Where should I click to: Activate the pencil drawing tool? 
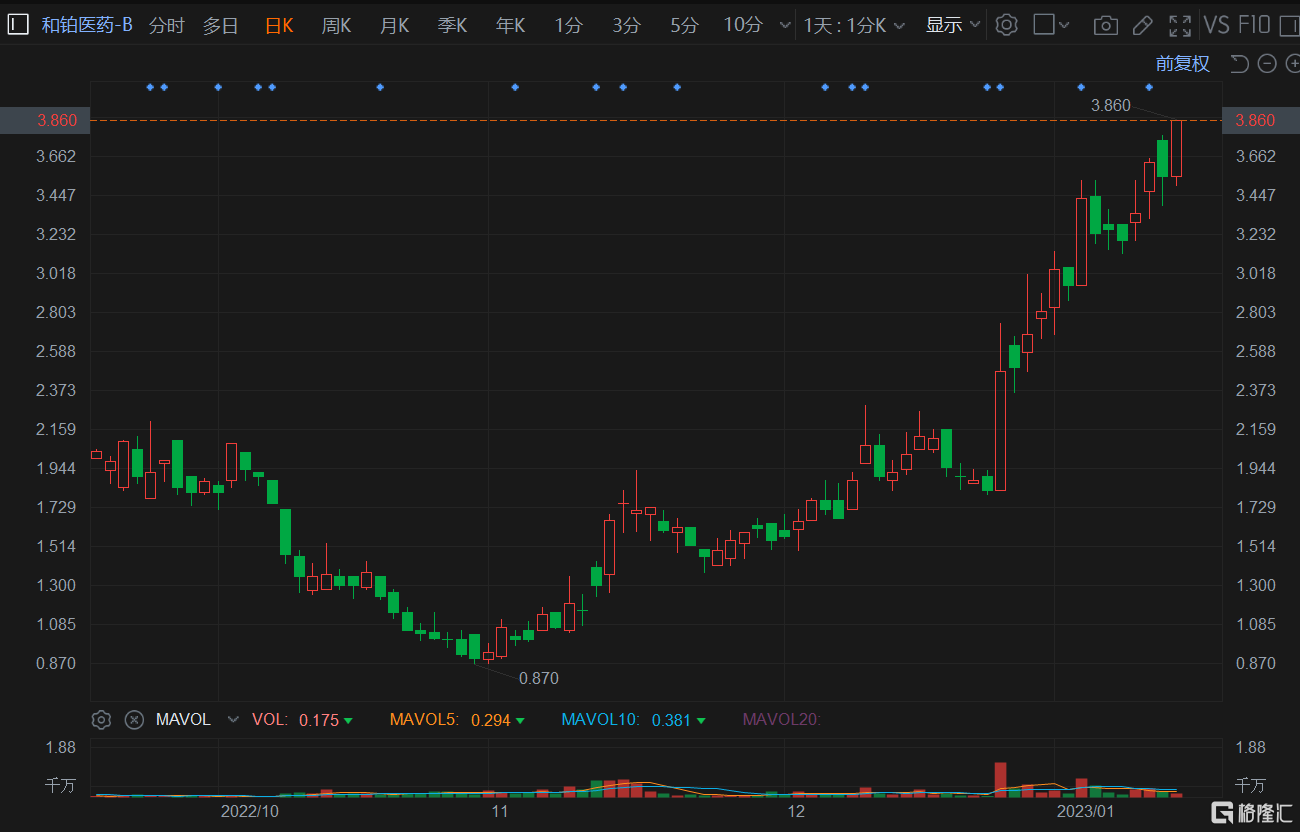point(1142,25)
